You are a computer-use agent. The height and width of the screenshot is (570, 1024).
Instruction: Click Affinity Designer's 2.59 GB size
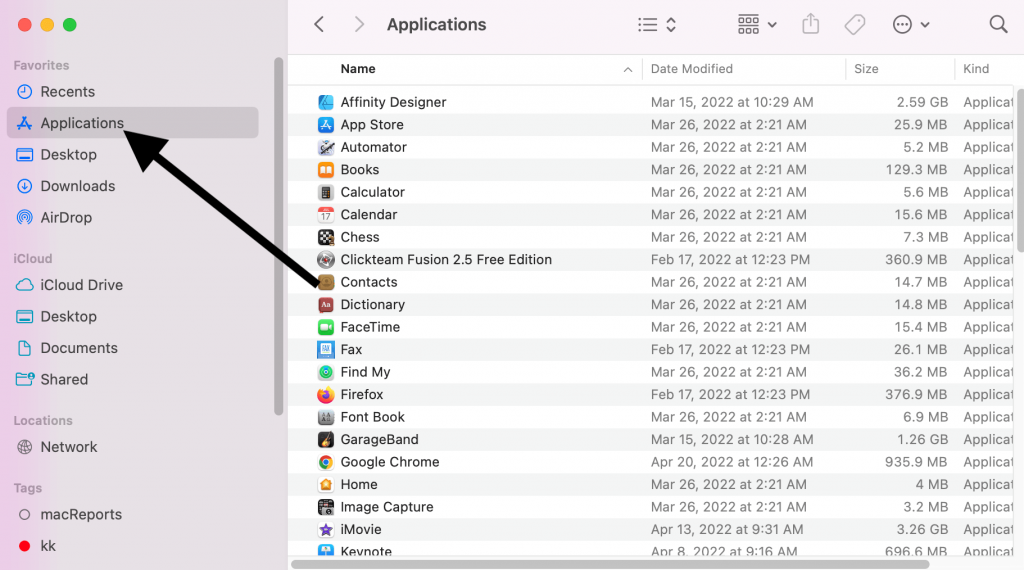[922, 102]
